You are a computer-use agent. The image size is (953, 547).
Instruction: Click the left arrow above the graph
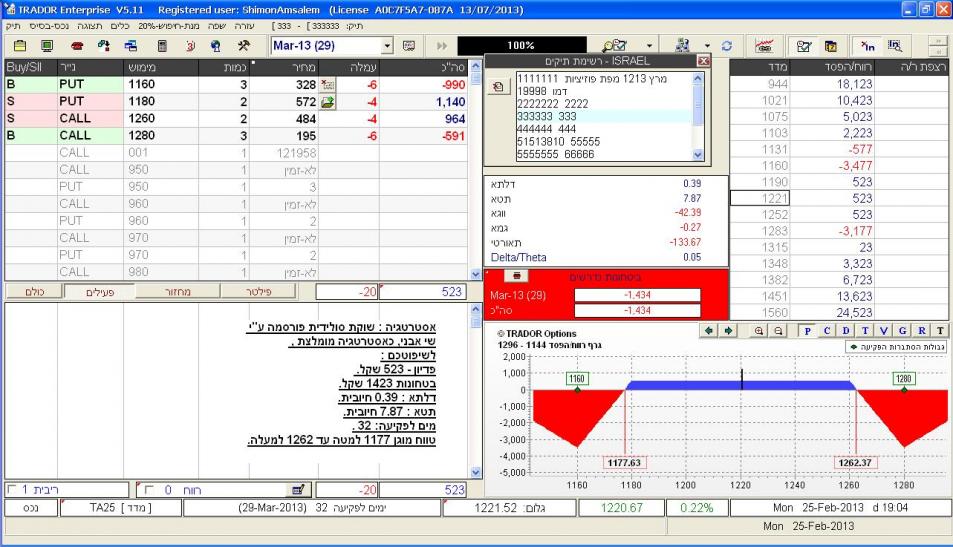709,331
